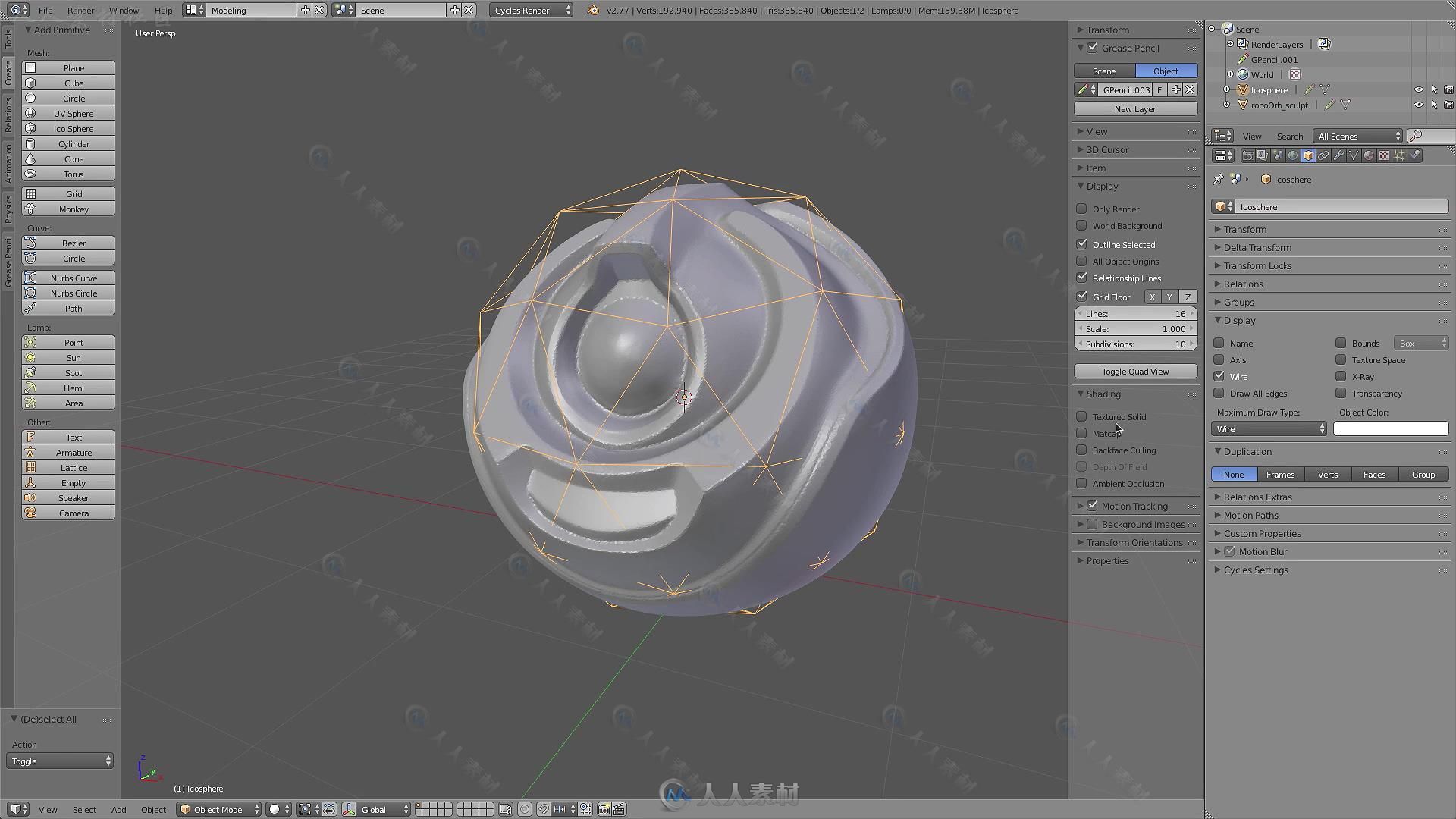Expand the Cycles Settings panel

(x=1255, y=570)
